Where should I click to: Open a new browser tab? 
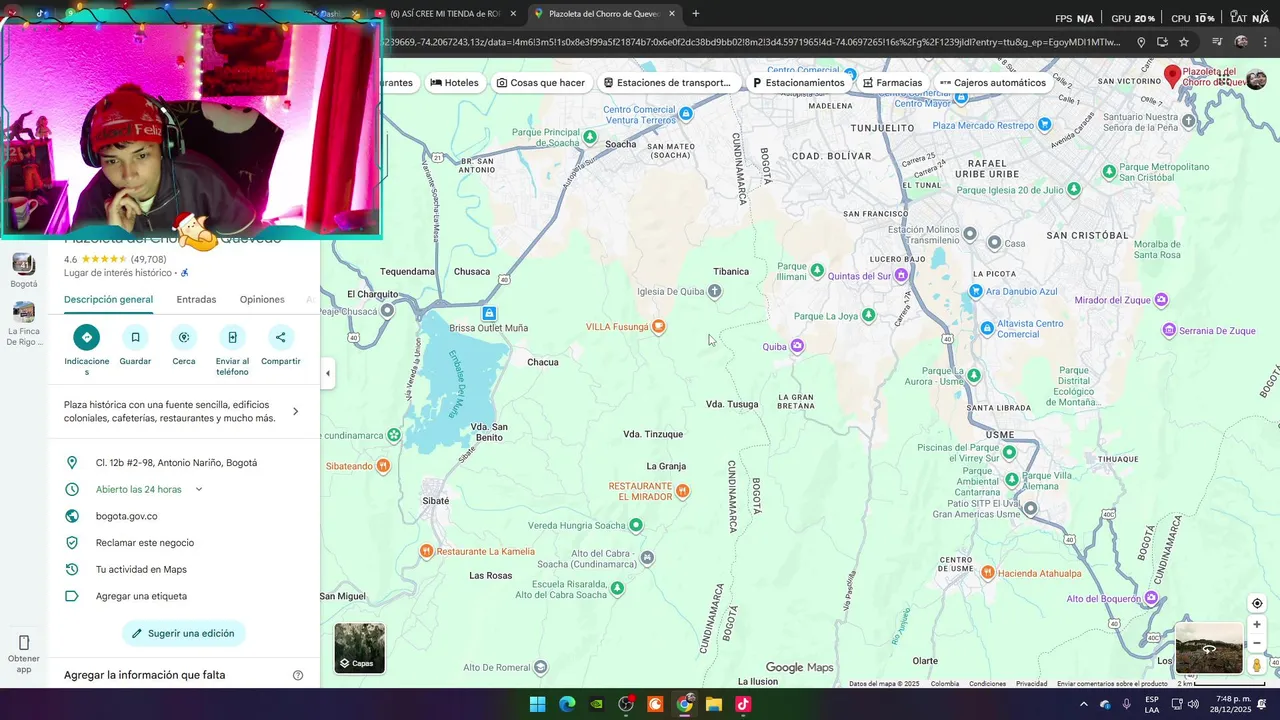pyautogui.click(x=696, y=14)
